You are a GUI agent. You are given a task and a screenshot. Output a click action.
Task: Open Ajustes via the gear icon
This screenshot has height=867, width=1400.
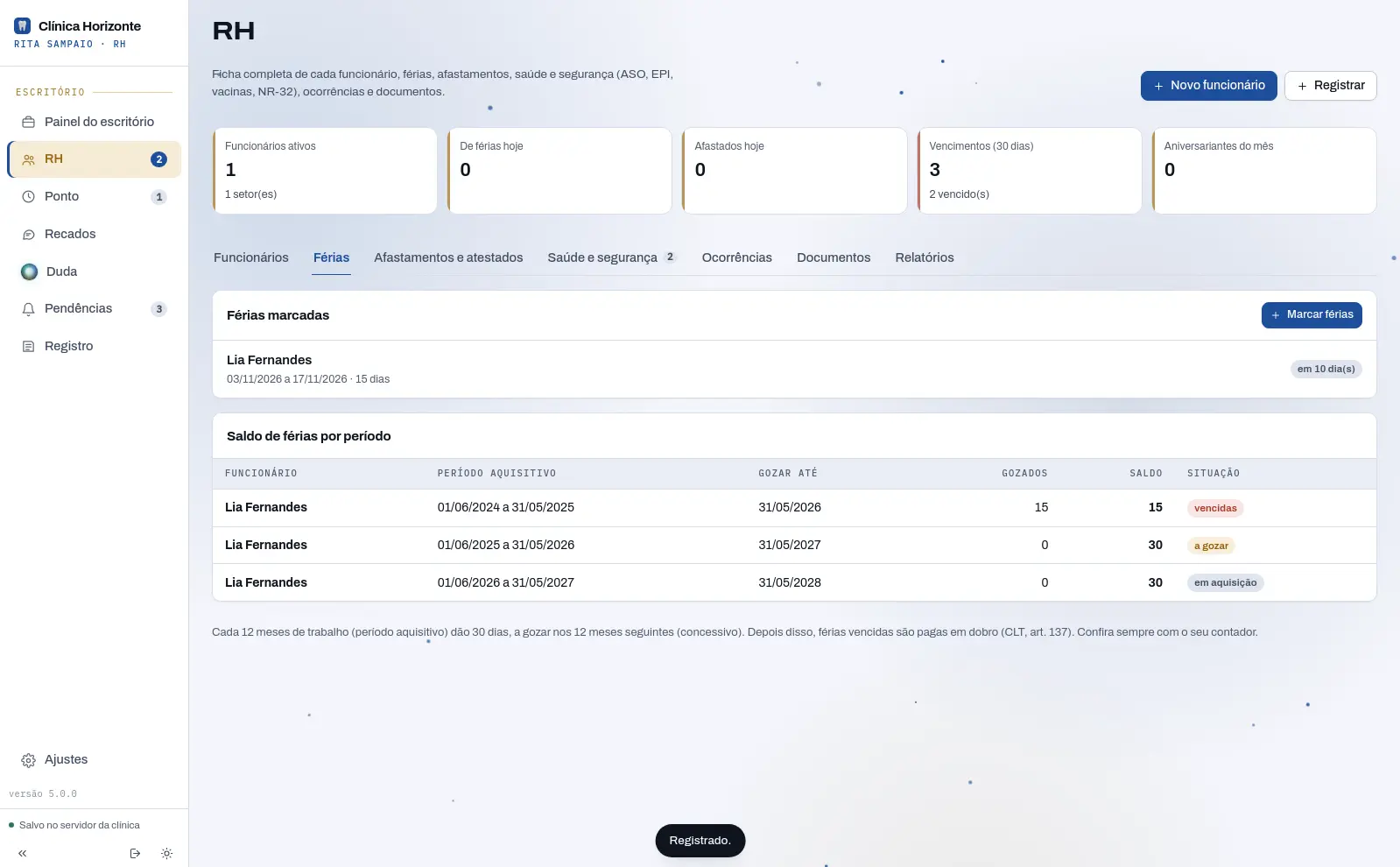coord(28,760)
